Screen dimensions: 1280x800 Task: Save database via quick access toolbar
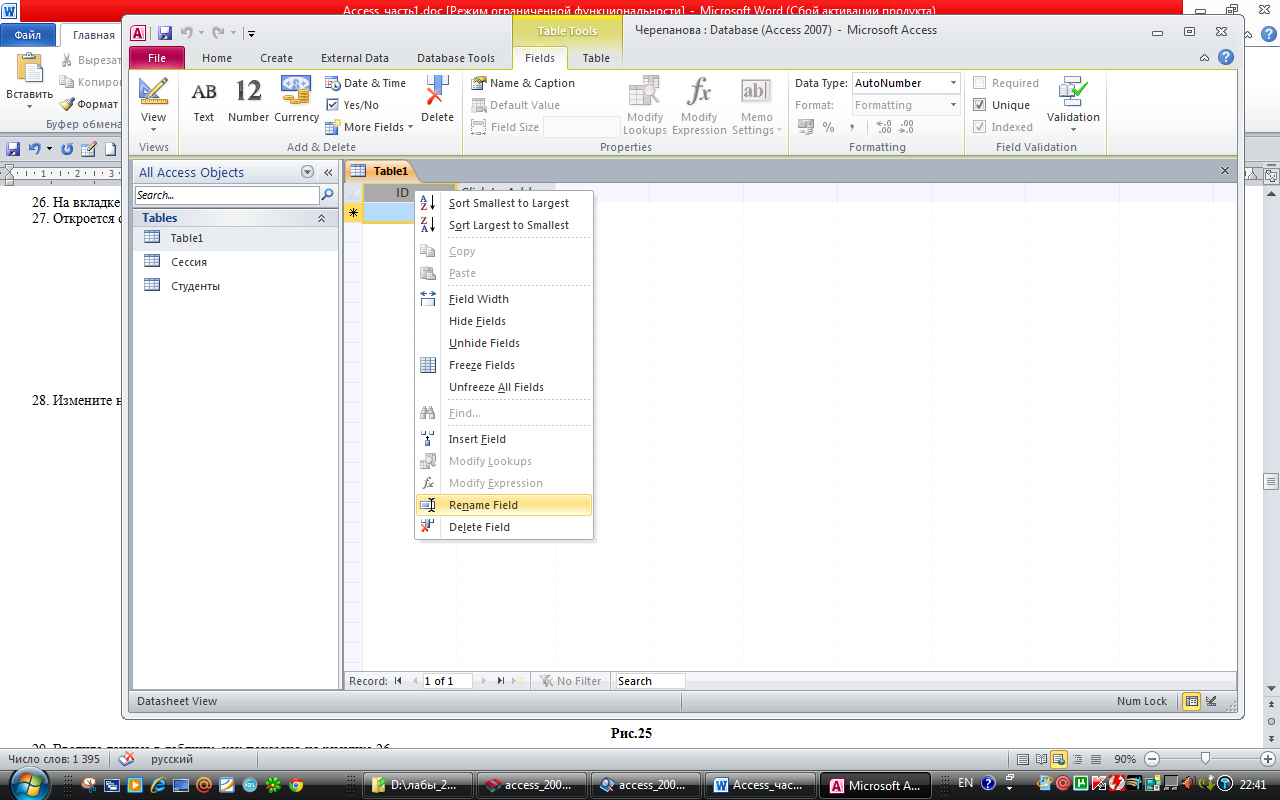pyautogui.click(x=165, y=33)
